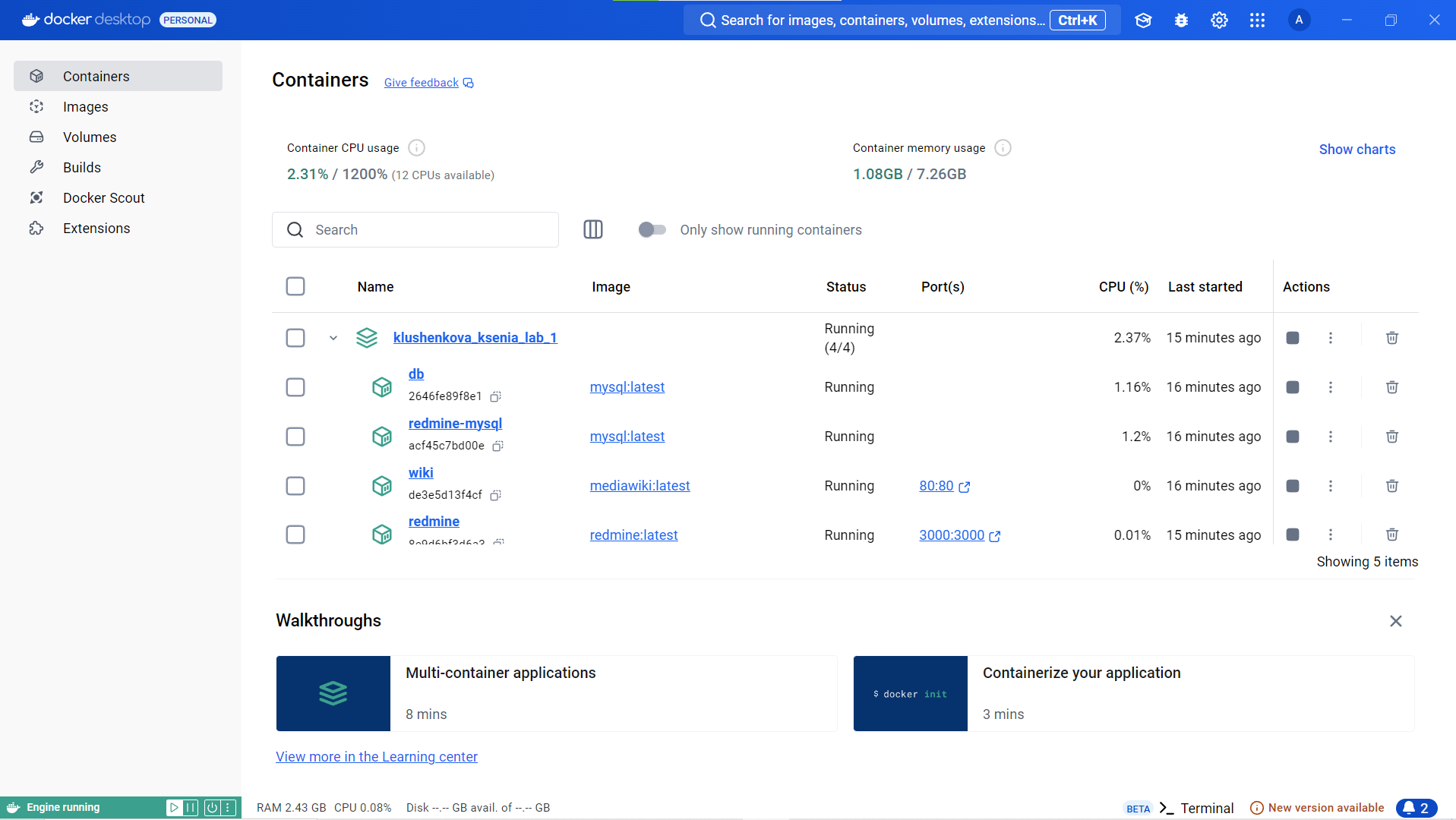The image size is (1456, 820).
Task: Delete the redmine-mysql container
Action: (1391, 437)
